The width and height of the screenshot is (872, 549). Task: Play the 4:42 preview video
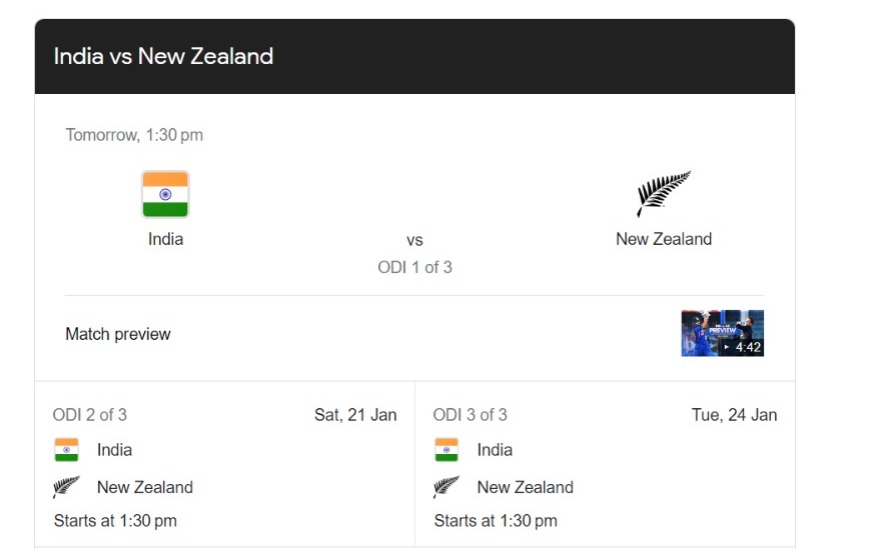(x=743, y=347)
